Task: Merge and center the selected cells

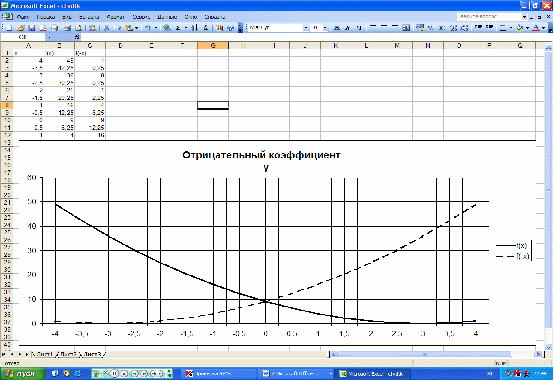Action: 406,28
